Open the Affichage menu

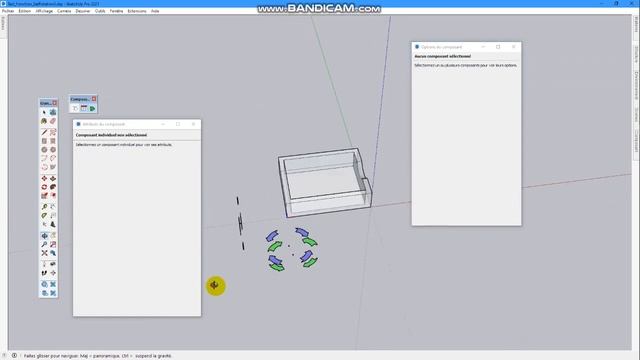pos(44,11)
